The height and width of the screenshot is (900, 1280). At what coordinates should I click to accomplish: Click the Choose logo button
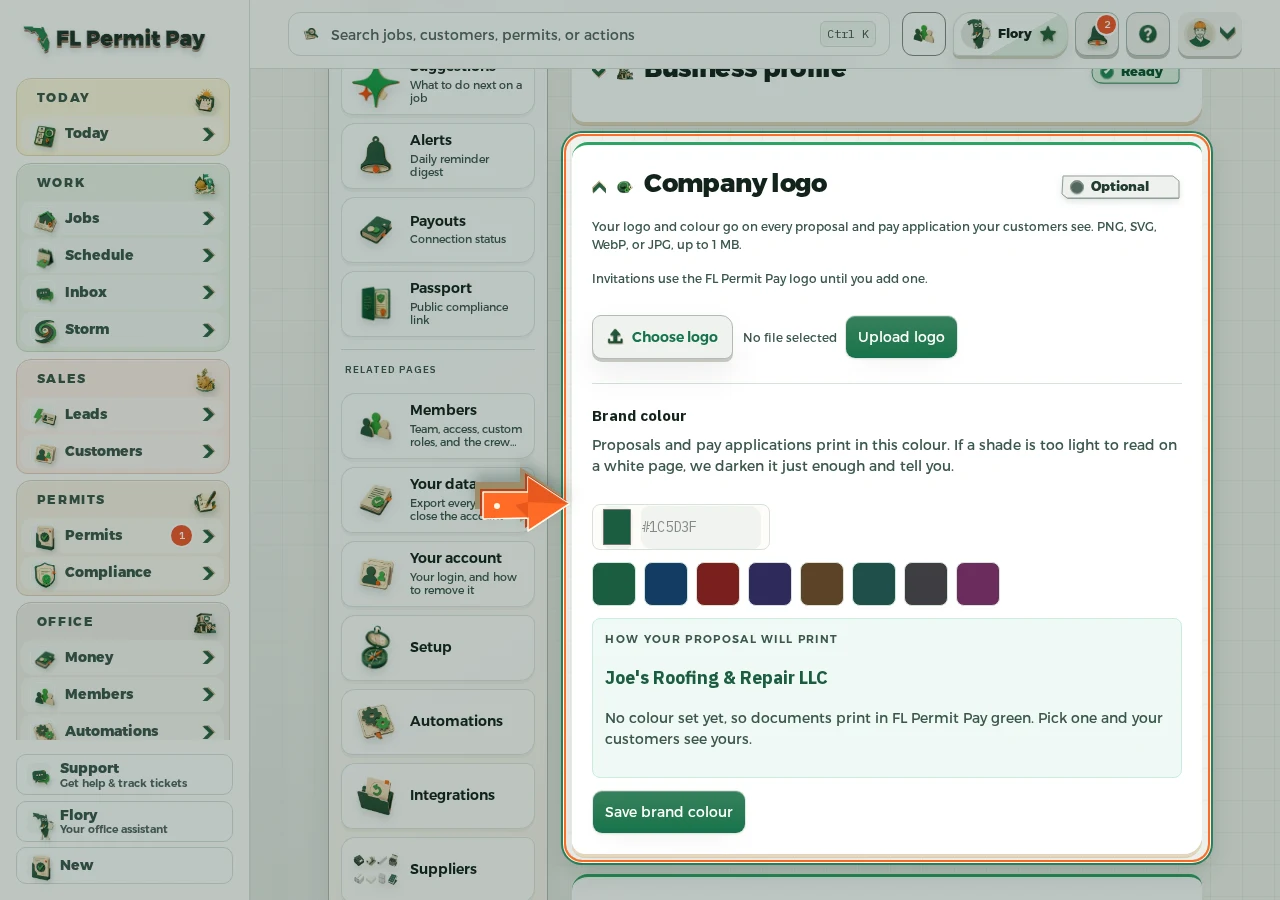pos(662,337)
